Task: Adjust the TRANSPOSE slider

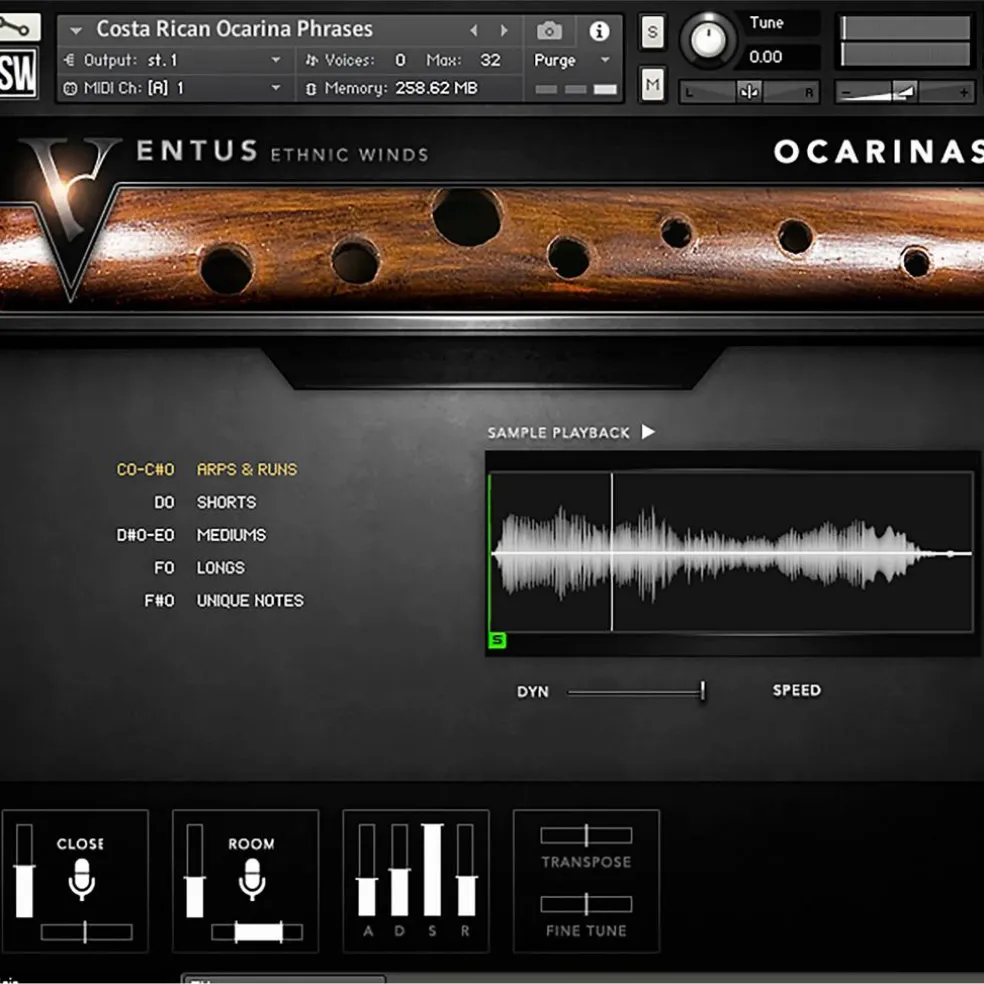Action: [586, 835]
